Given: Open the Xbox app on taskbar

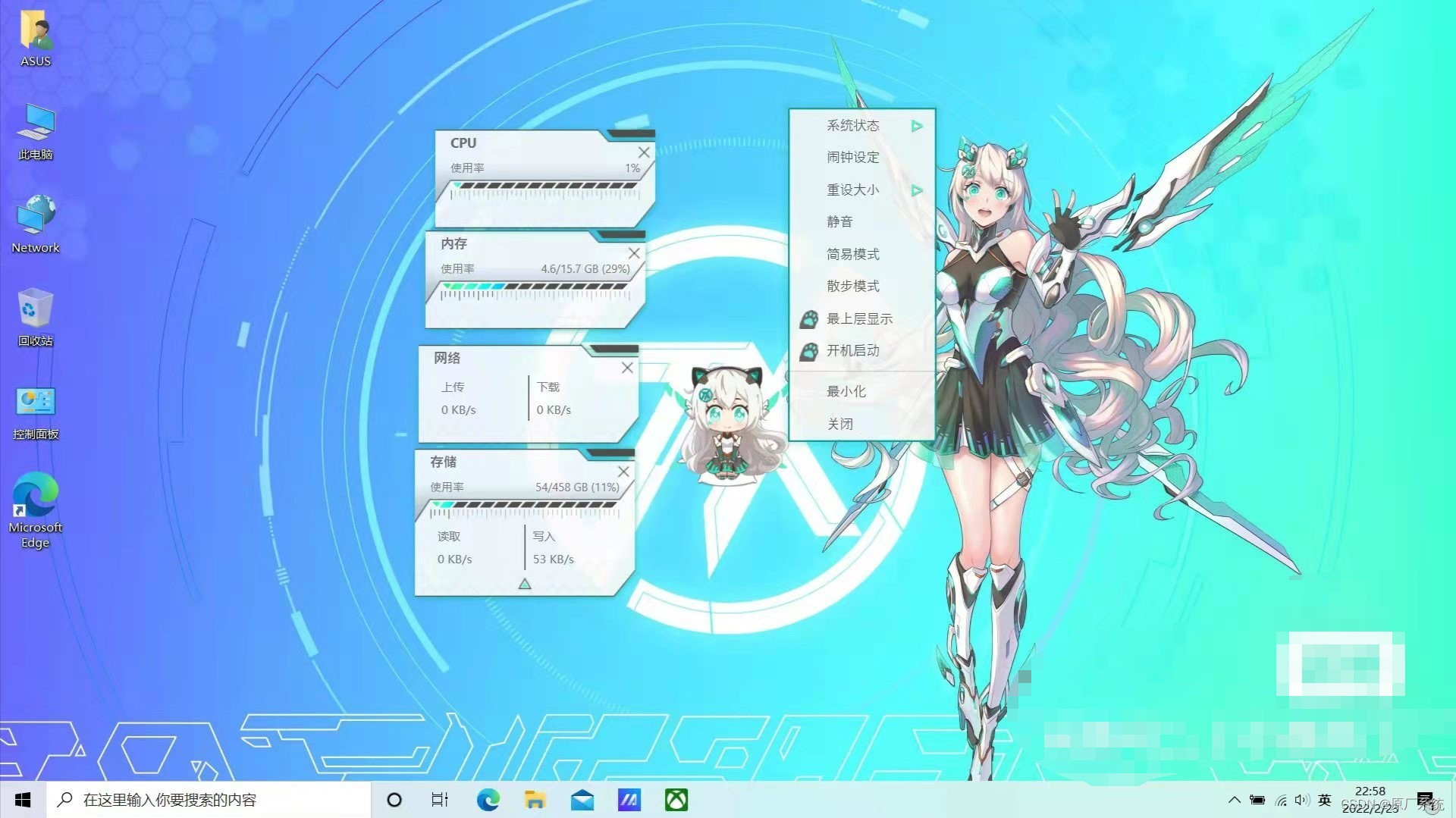Looking at the screenshot, I should [676, 800].
